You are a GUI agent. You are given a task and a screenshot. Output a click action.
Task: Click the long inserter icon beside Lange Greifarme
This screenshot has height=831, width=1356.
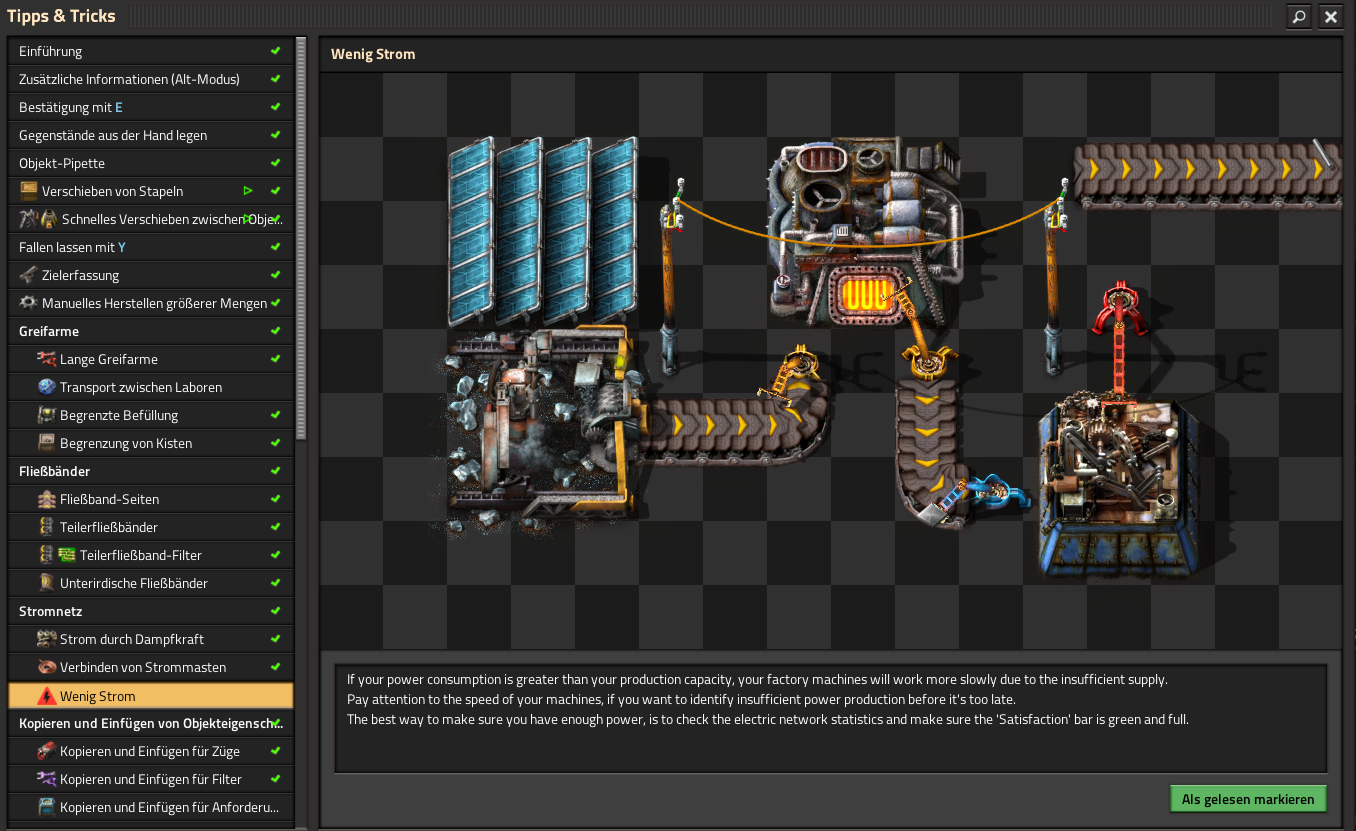[46, 358]
